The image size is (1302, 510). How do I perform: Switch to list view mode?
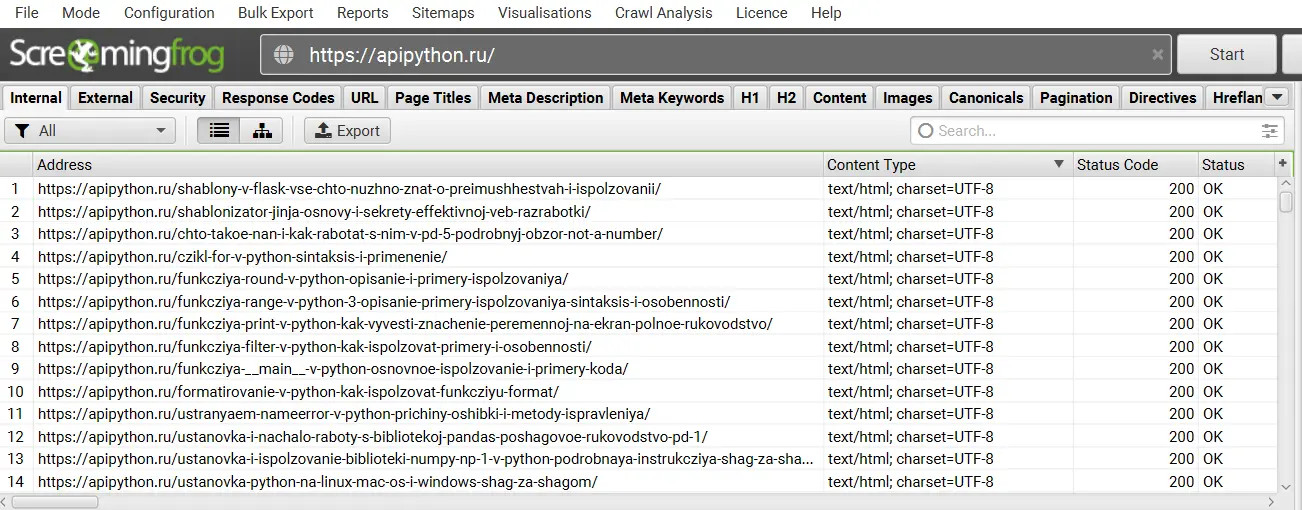(x=219, y=131)
